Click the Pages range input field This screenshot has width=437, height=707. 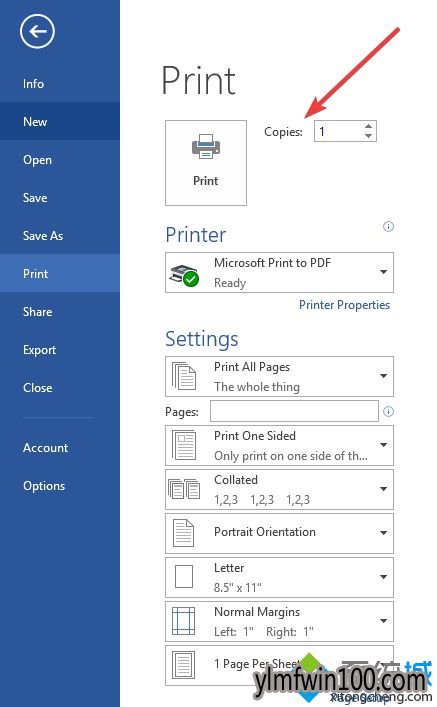[294, 411]
